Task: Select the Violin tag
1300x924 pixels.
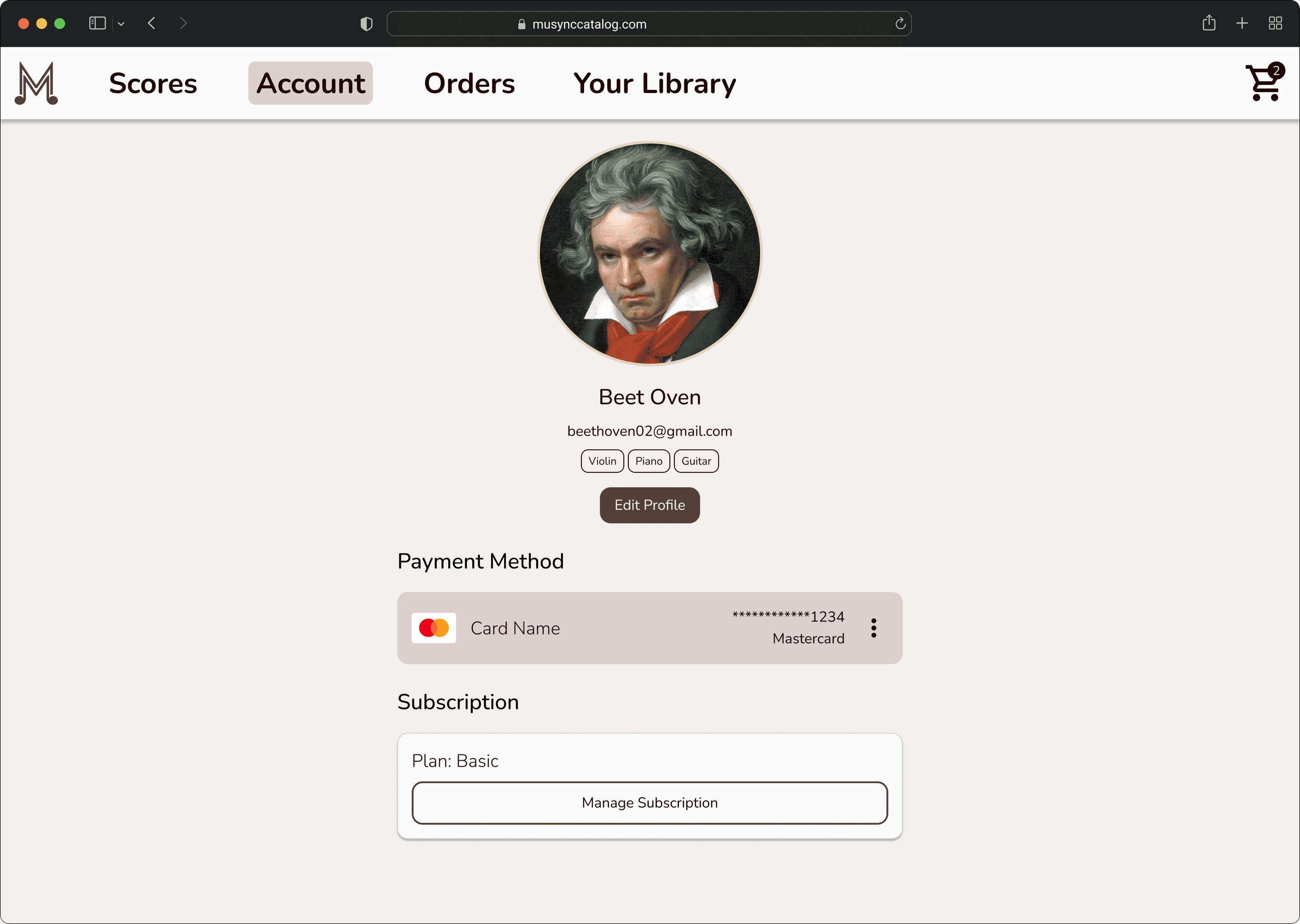Action: coord(602,461)
